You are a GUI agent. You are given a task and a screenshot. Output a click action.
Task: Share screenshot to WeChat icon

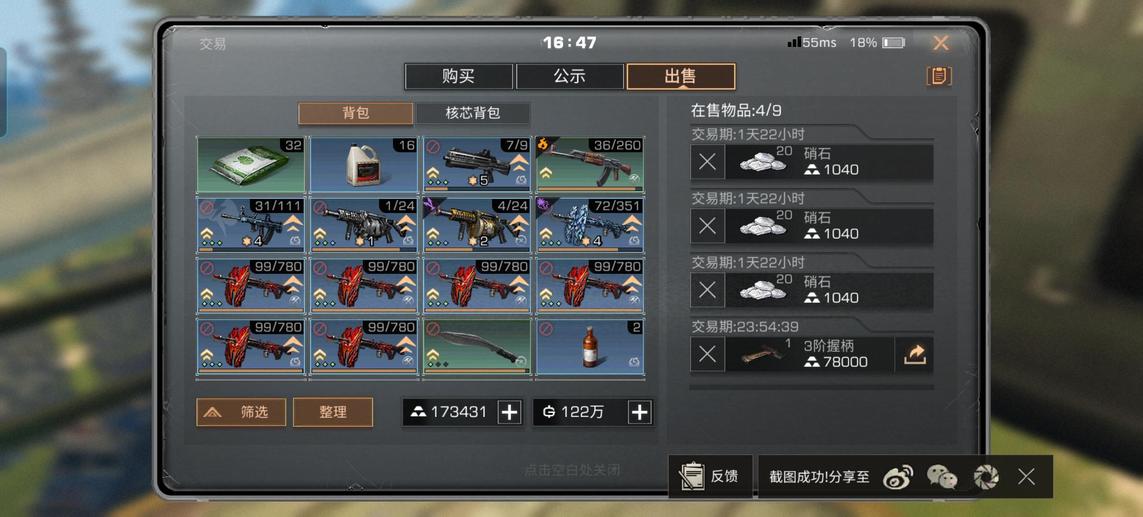click(x=942, y=478)
